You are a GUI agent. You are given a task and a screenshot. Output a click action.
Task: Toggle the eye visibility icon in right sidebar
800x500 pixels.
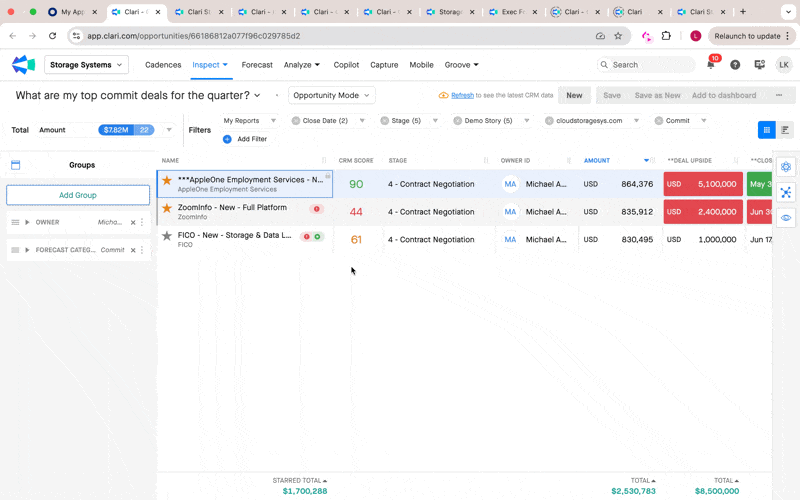786,218
